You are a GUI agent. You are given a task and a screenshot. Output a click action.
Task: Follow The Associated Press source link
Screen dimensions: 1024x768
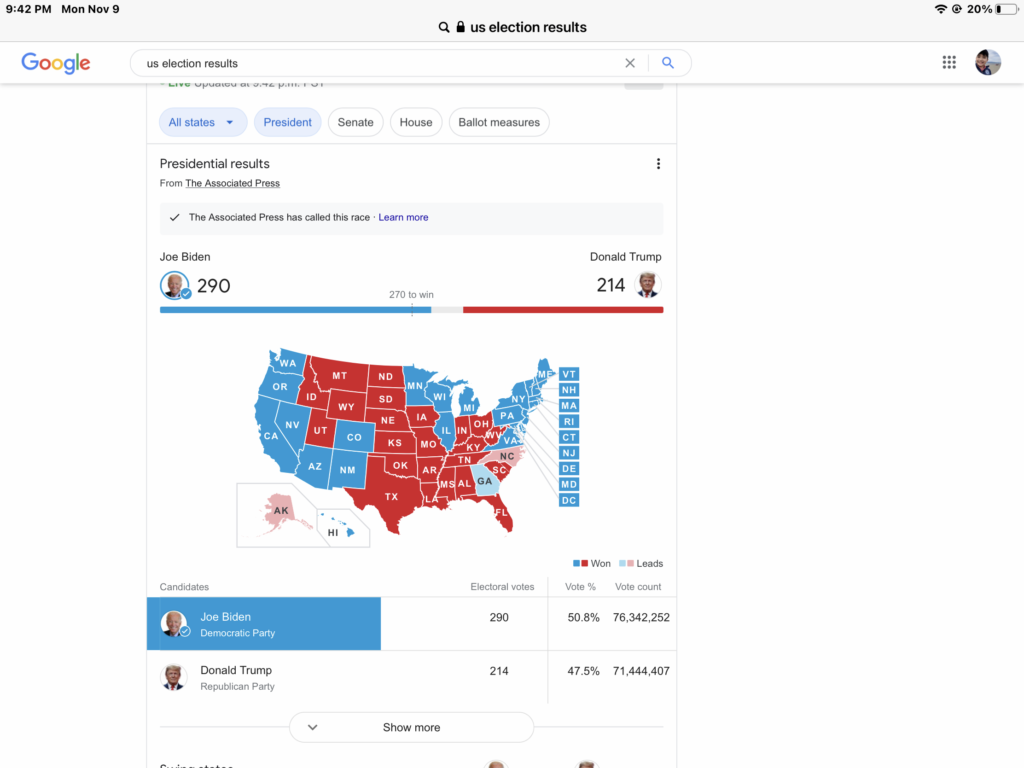click(232, 184)
